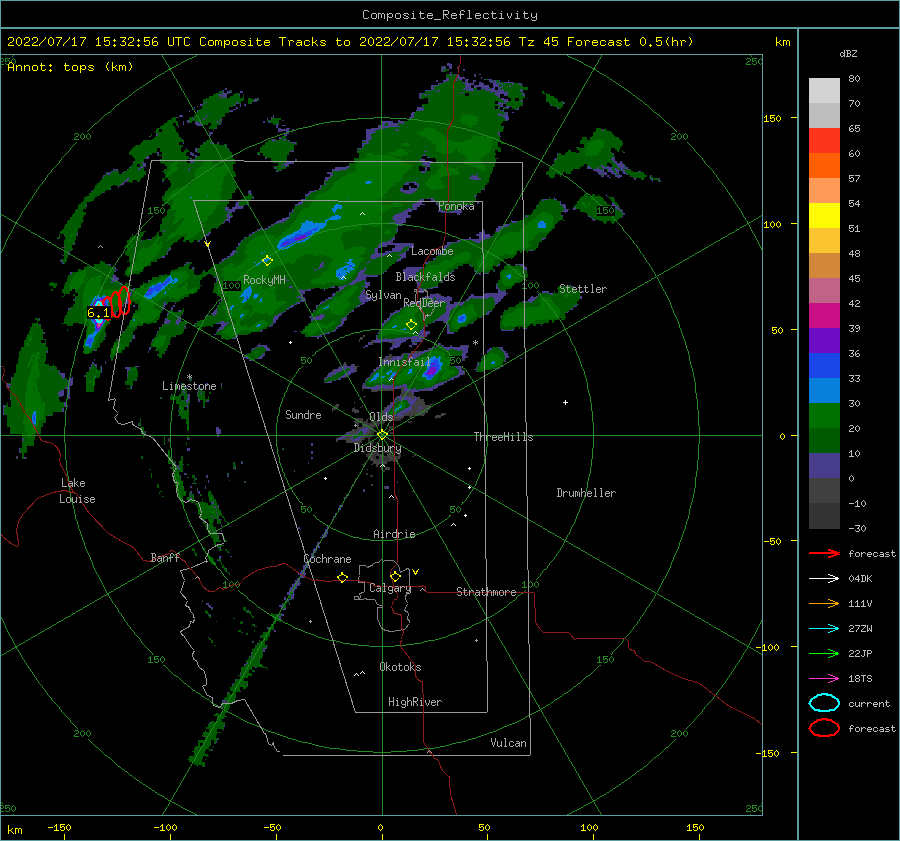Click the Okotoks label
Screen dimensions: 900x841
coord(400,667)
